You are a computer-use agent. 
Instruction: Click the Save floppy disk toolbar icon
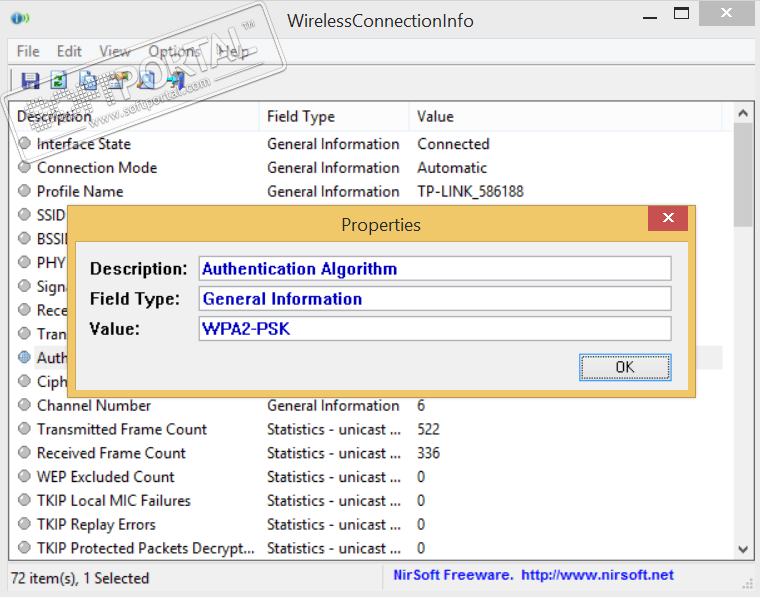[31, 80]
